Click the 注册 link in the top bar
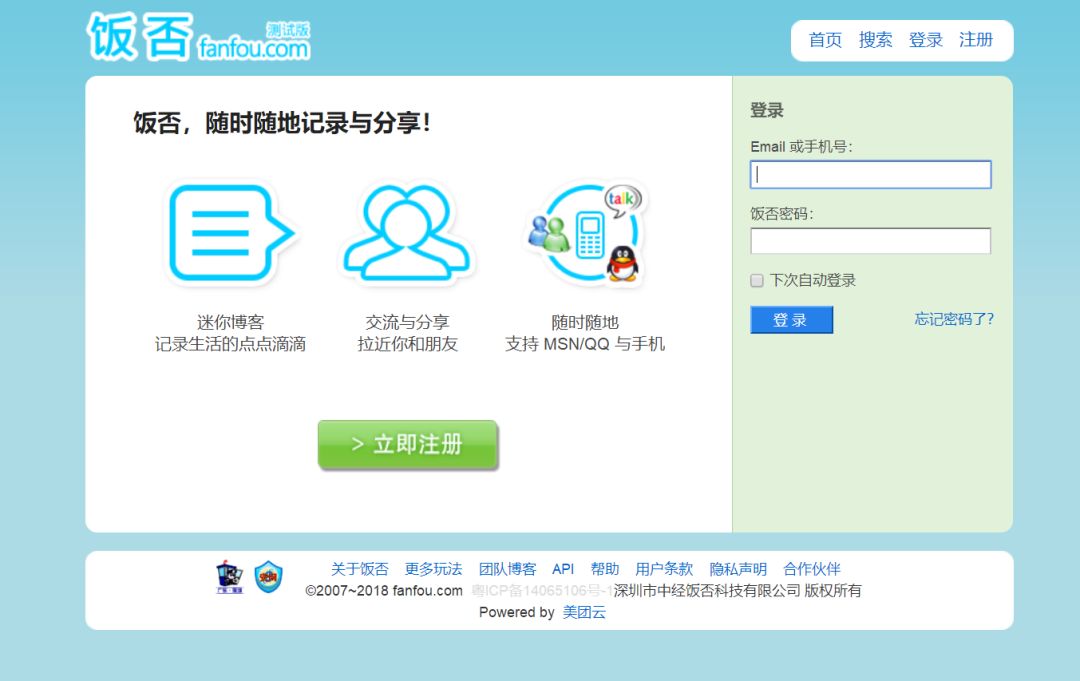The height and width of the screenshot is (681, 1080). (976, 40)
